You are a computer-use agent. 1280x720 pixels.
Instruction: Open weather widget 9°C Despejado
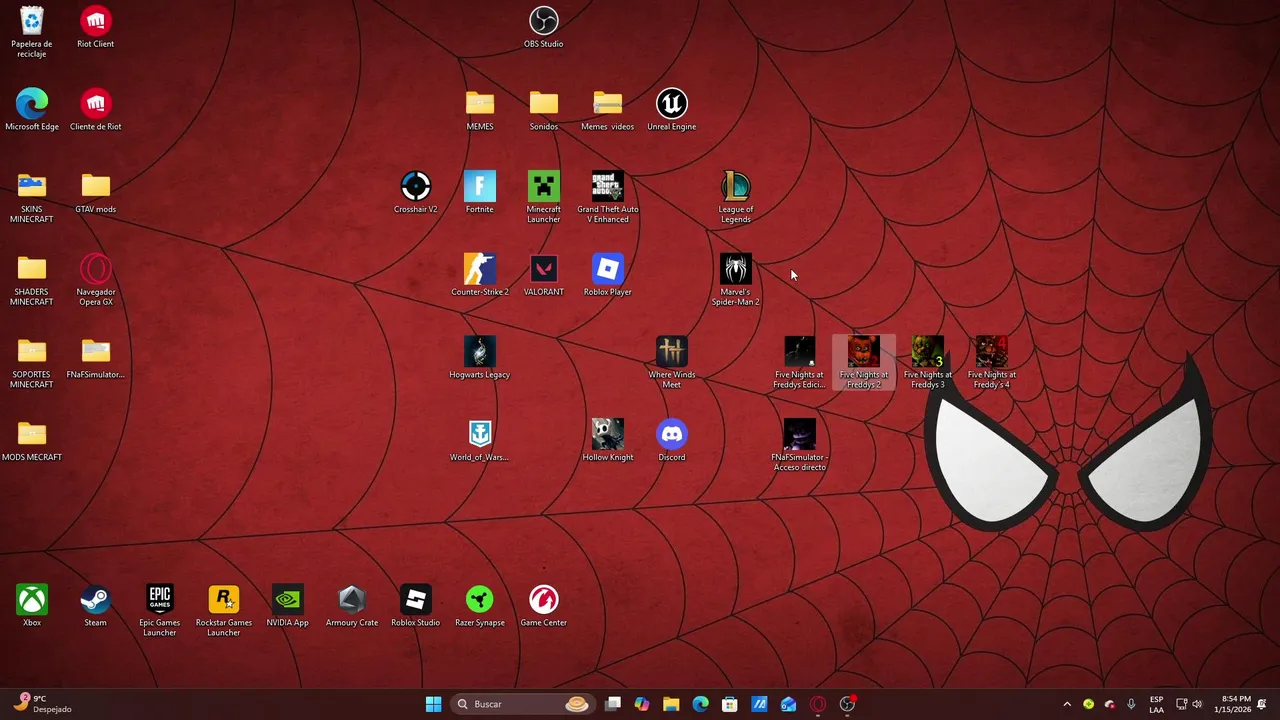[42, 704]
